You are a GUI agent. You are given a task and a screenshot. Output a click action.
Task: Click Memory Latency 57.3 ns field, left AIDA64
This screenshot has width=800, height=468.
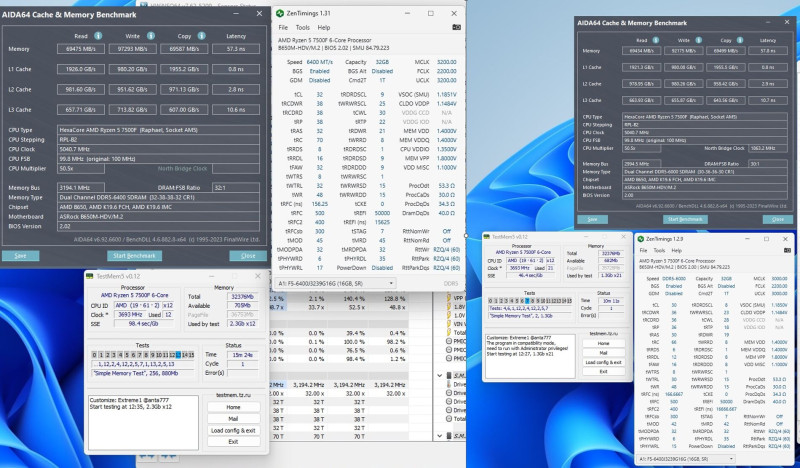[x=236, y=49]
